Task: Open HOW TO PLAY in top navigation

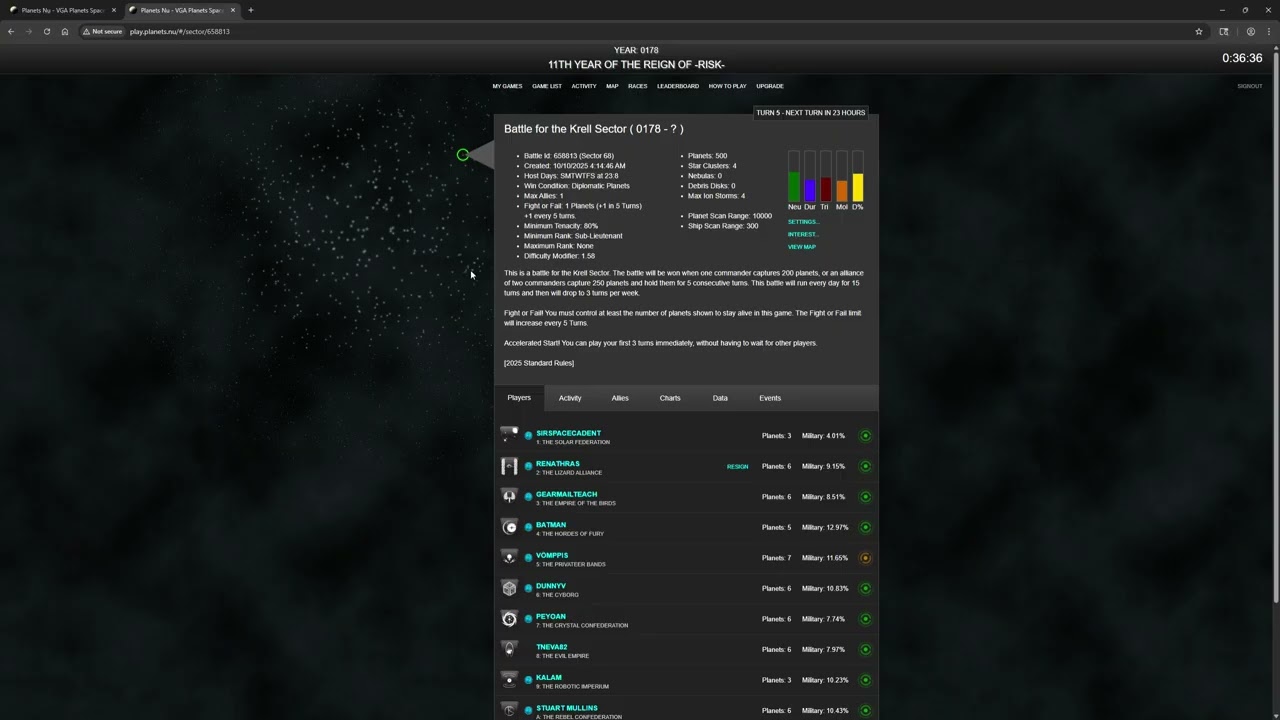Action: [728, 86]
